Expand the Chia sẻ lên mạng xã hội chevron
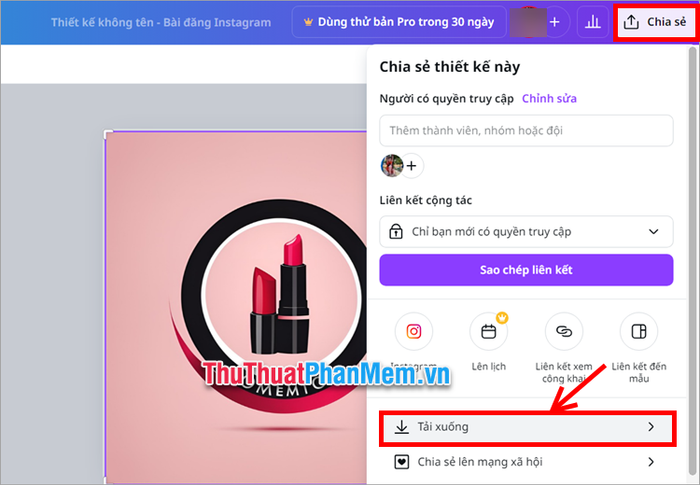The image size is (700, 485). click(x=651, y=462)
